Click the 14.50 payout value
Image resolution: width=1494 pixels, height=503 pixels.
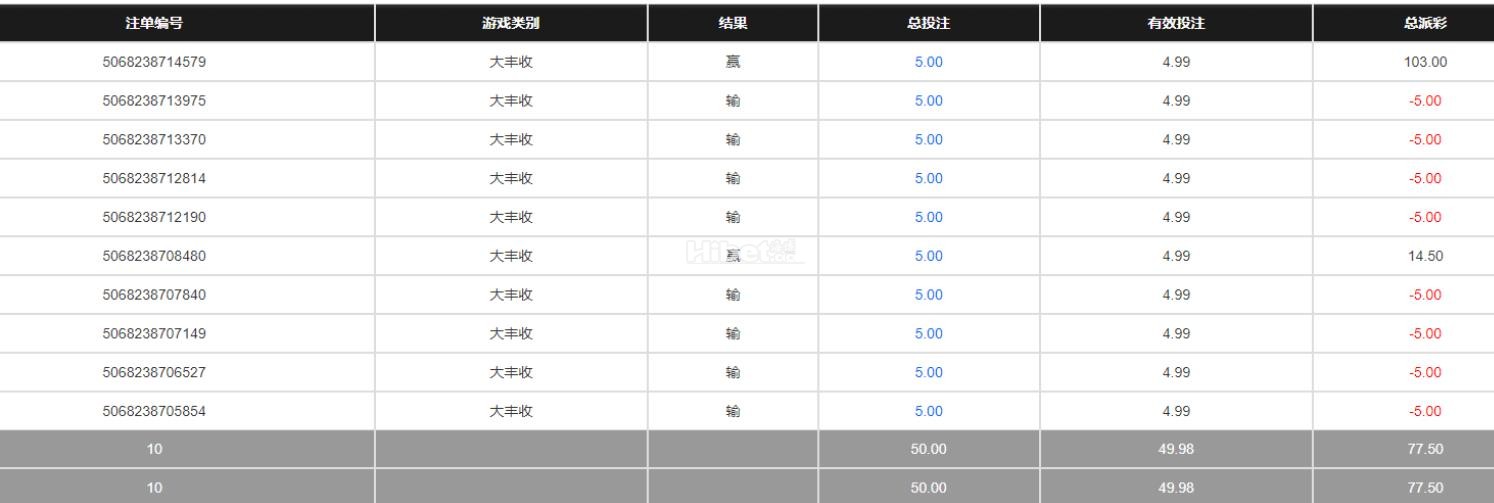[x=1425, y=256]
